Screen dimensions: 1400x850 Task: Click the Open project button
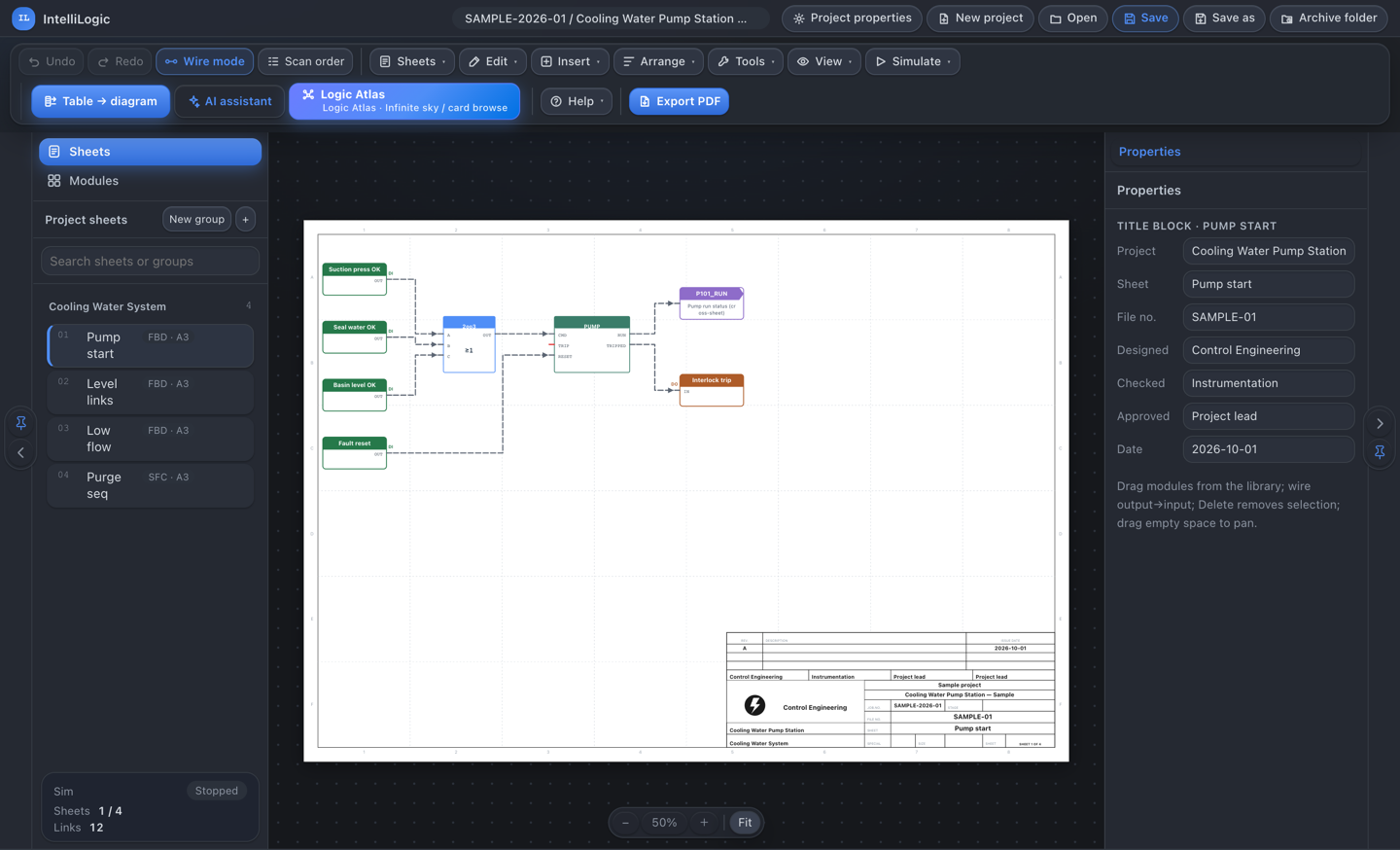click(x=1072, y=18)
